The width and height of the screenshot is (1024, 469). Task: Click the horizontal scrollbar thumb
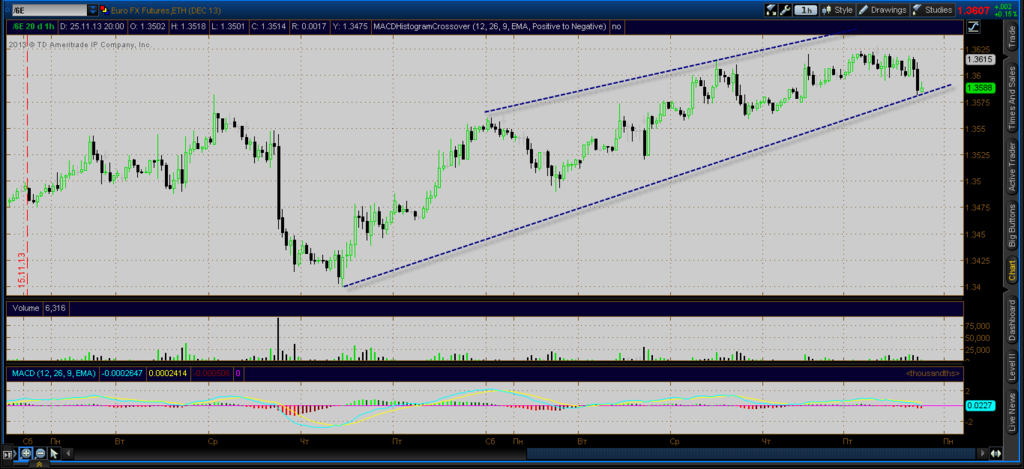(751, 453)
